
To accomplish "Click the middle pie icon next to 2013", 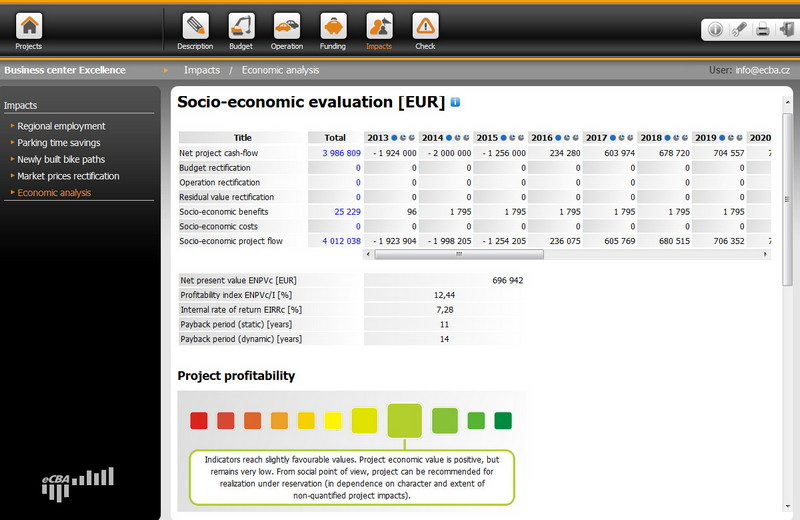I will tap(403, 138).
